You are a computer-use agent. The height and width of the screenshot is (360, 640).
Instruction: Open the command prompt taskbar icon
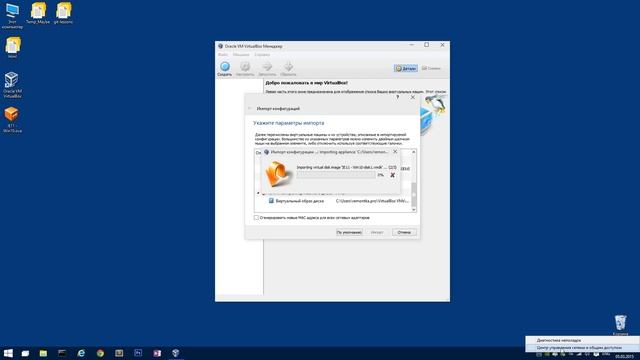[62, 353]
